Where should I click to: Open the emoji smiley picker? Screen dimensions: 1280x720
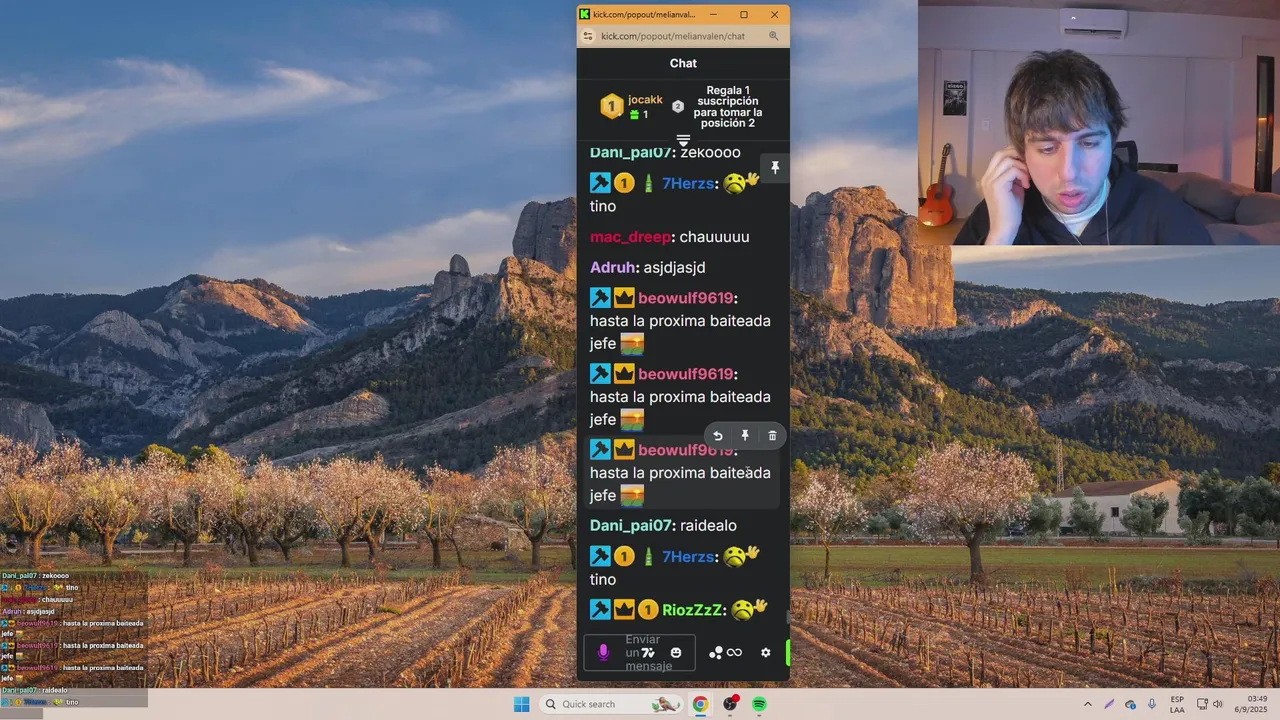(x=676, y=653)
